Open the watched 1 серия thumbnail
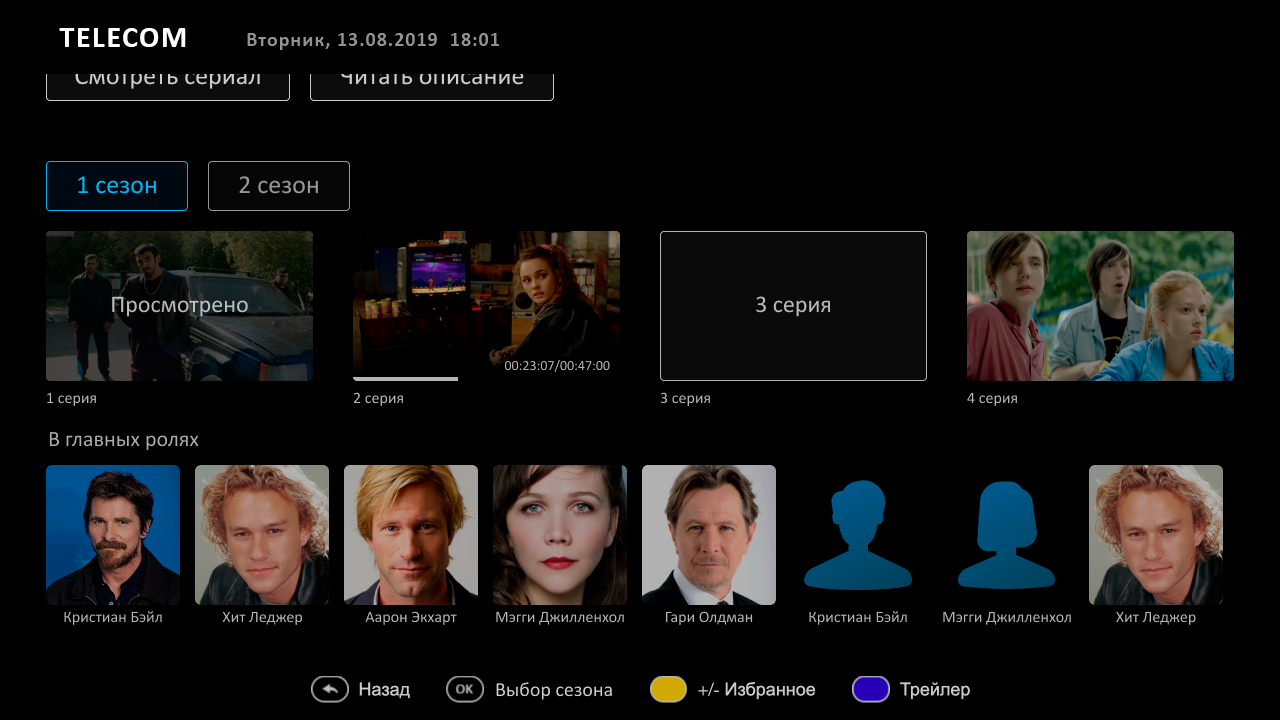Image resolution: width=1280 pixels, height=720 pixels. tap(179, 306)
